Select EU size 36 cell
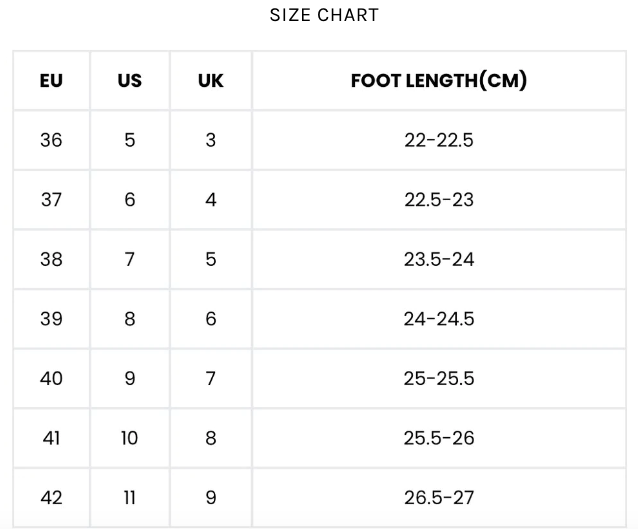Viewport: 638px width, 529px height. 51,140
